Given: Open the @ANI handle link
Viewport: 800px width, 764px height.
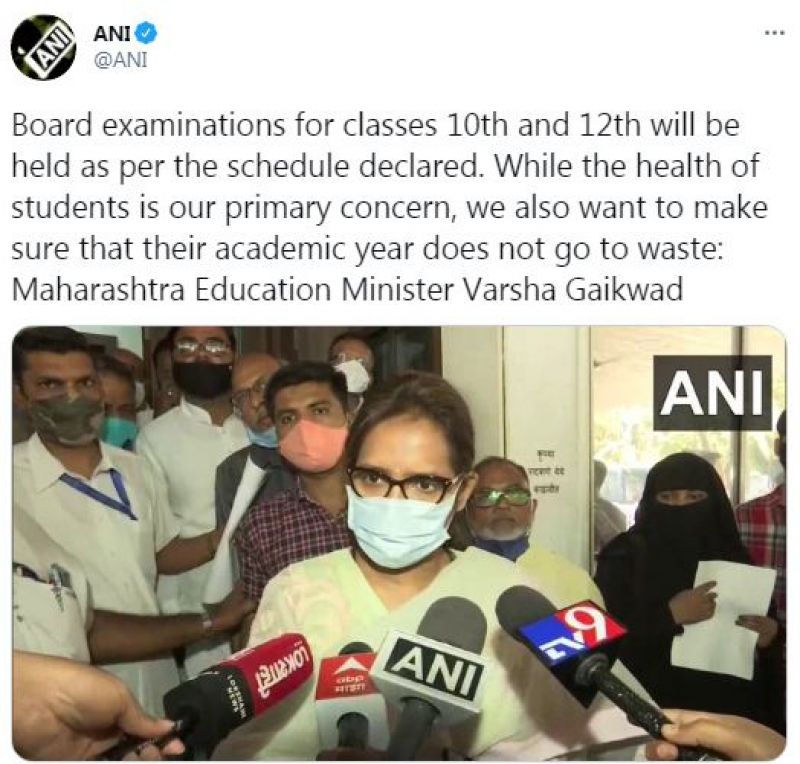Looking at the screenshot, I should pos(120,60).
